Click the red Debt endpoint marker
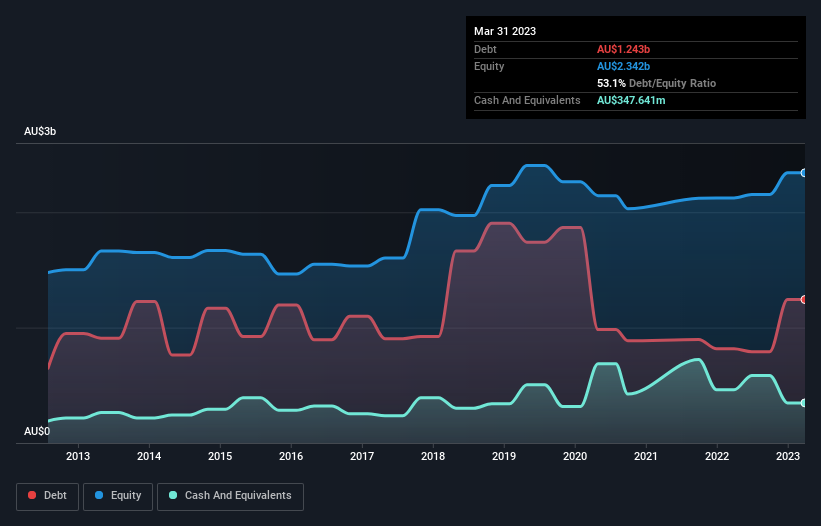The width and height of the screenshot is (821, 526). (x=804, y=300)
